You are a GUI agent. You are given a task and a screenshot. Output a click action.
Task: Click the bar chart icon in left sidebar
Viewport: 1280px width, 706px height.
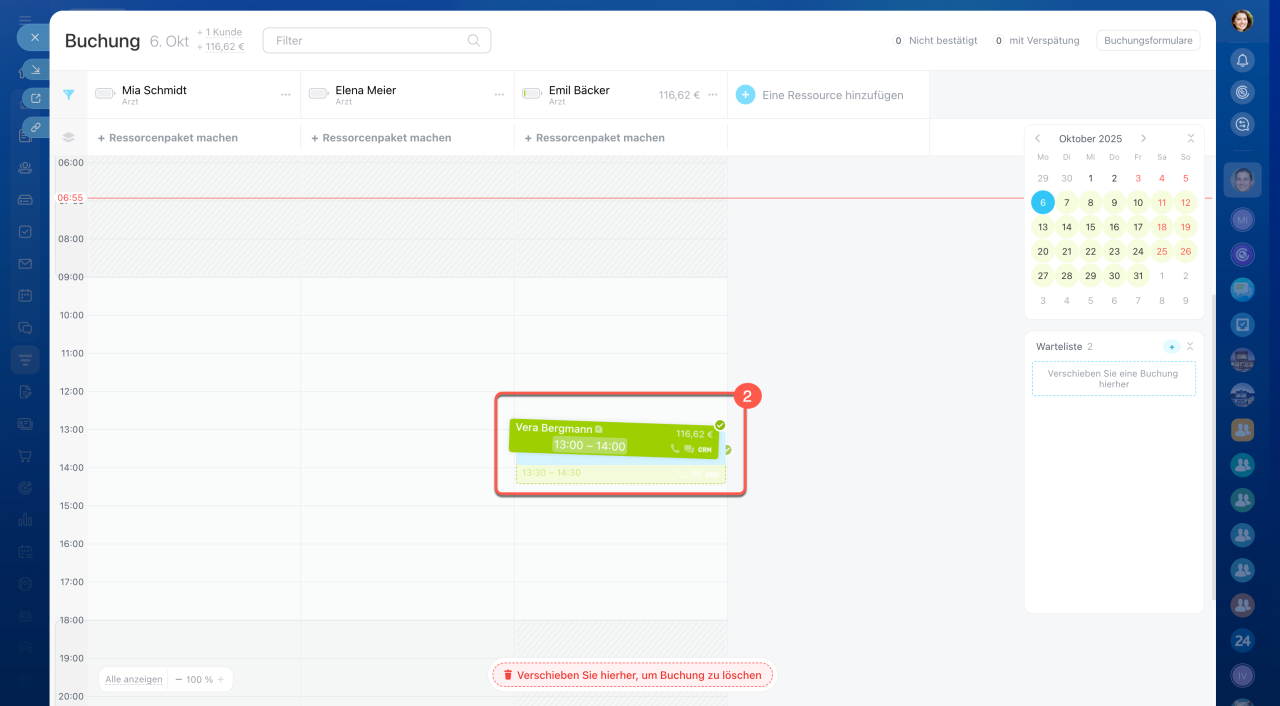coord(25,520)
